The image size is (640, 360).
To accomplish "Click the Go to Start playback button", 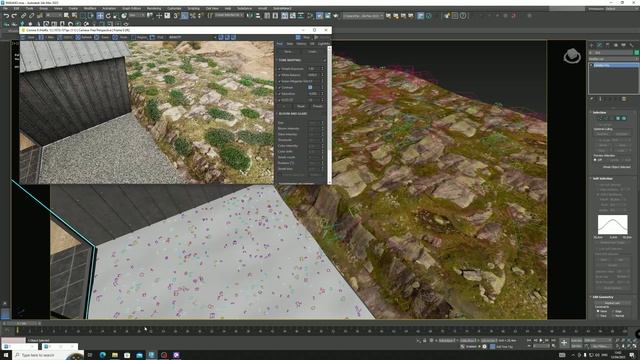I will 529,340.
